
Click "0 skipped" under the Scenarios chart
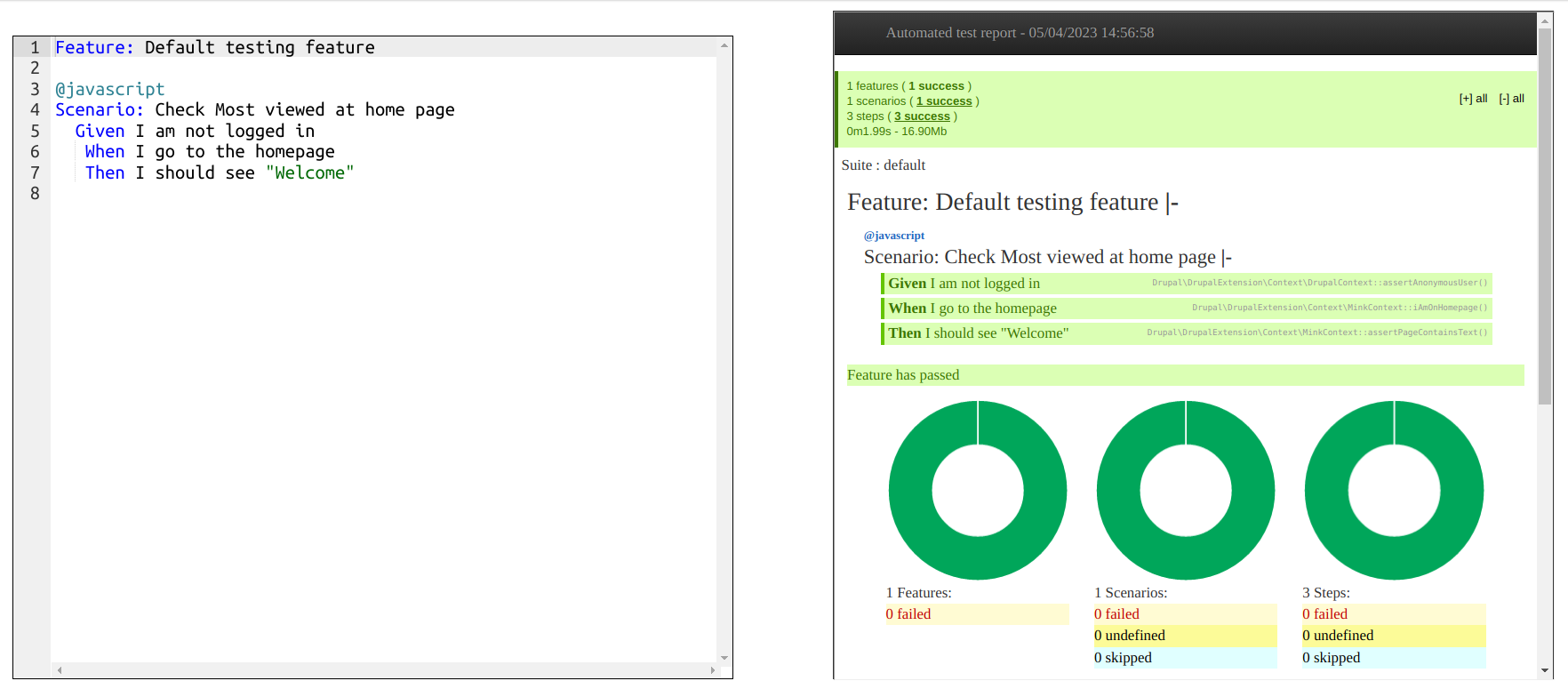pyautogui.click(x=1186, y=658)
